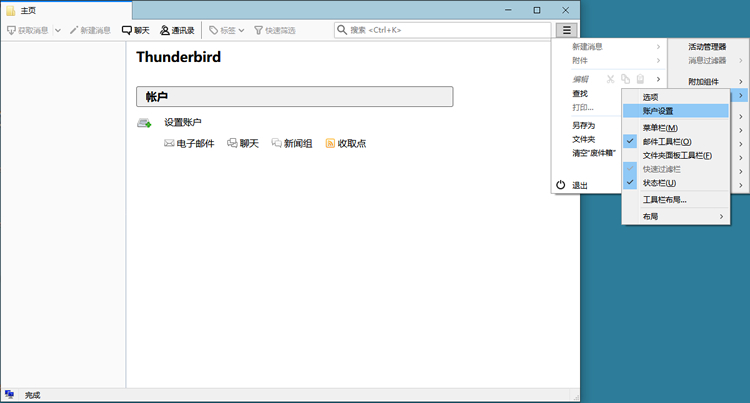Focus the 搜索 <Ctrl+K> search box
750x403 pixels.
(x=442, y=30)
